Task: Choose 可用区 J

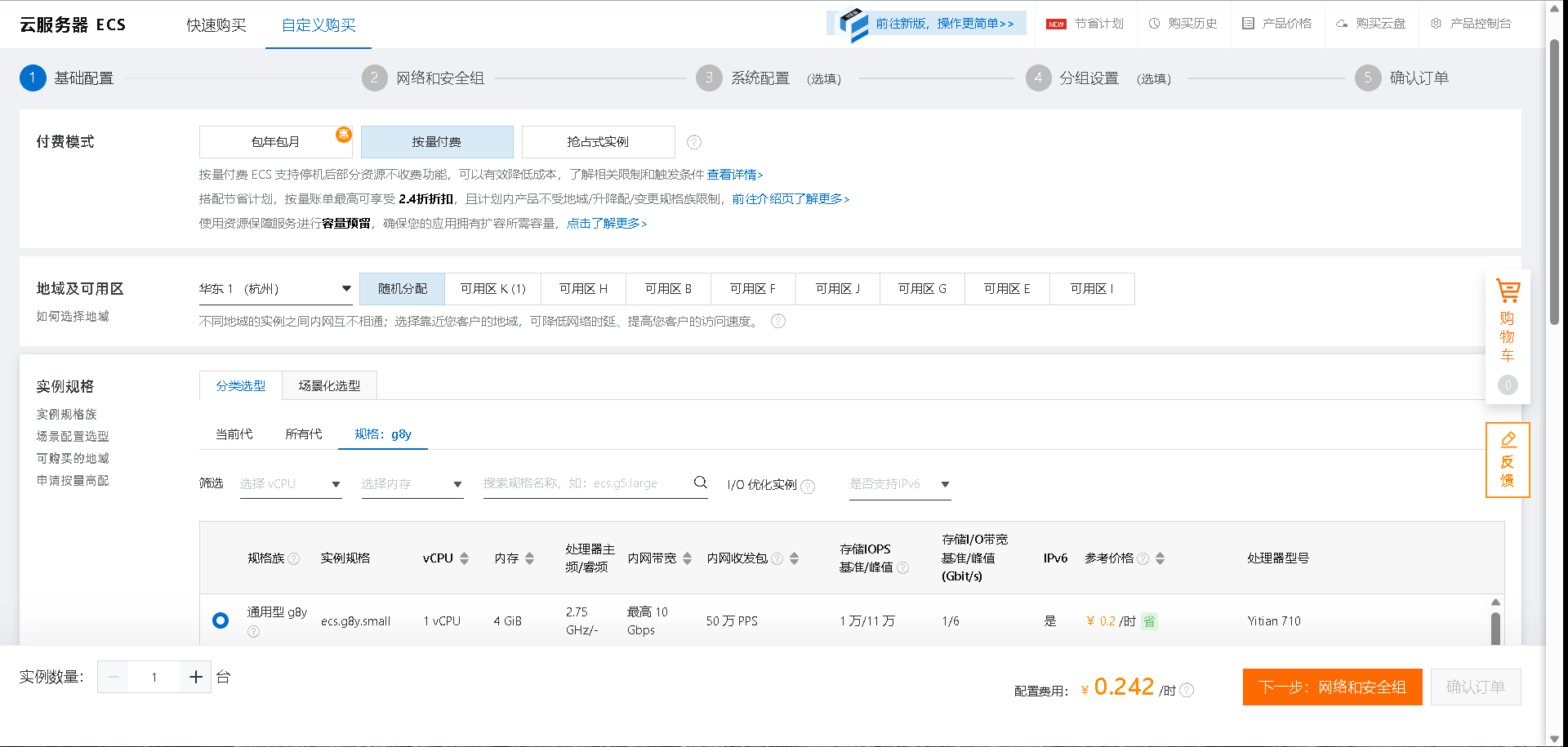Action: [837, 289]
